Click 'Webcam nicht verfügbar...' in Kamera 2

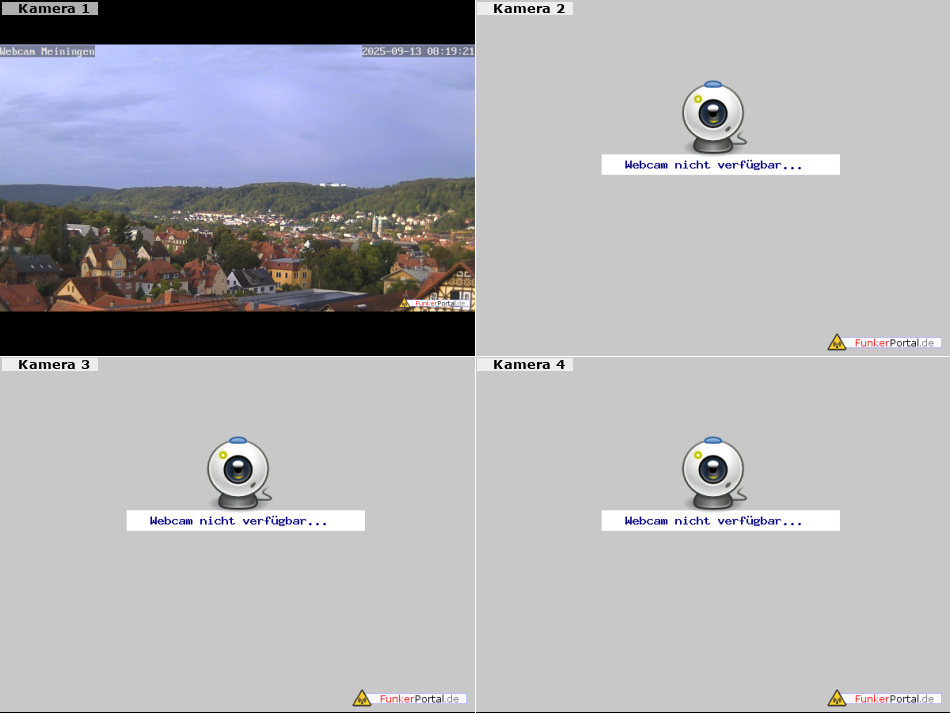point(720,165)
